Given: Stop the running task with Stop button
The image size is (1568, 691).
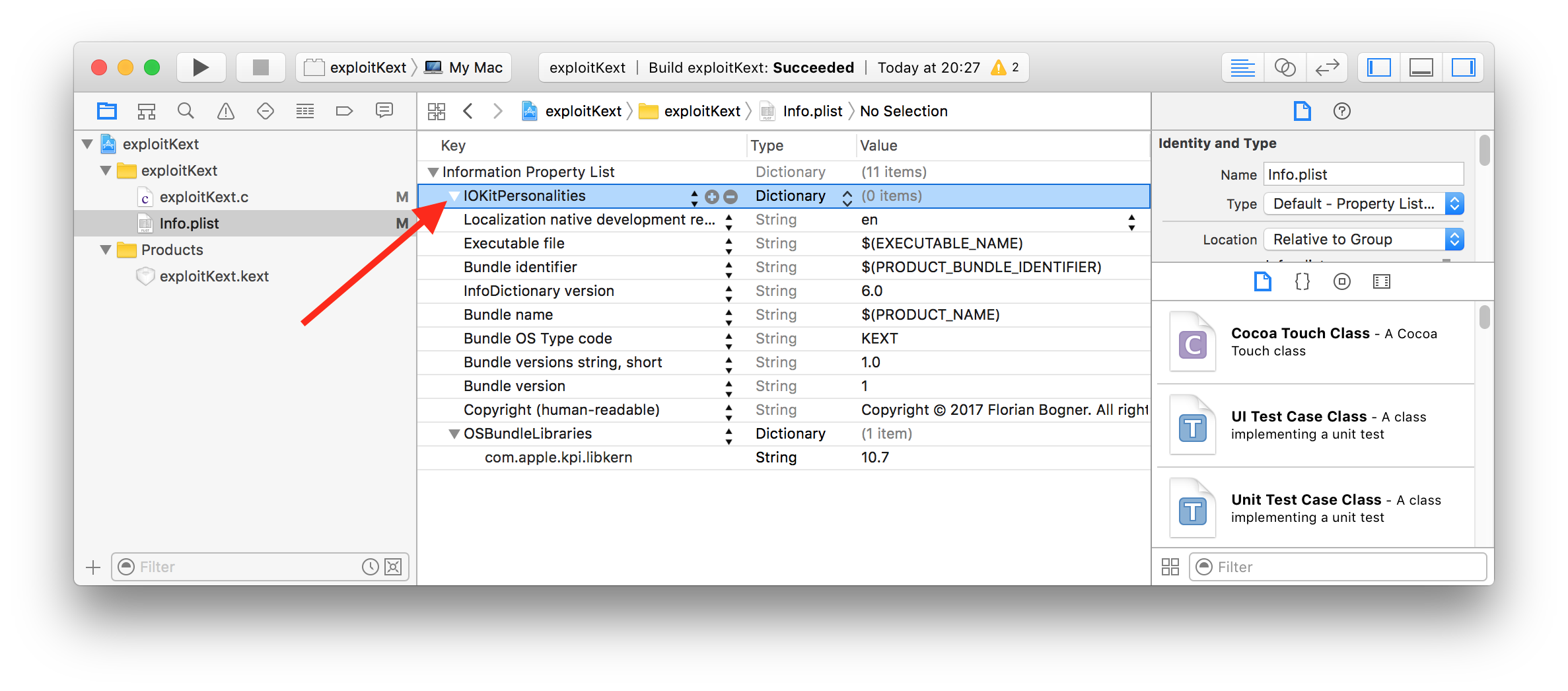Looking at the screenshot, I should point(261,67).
